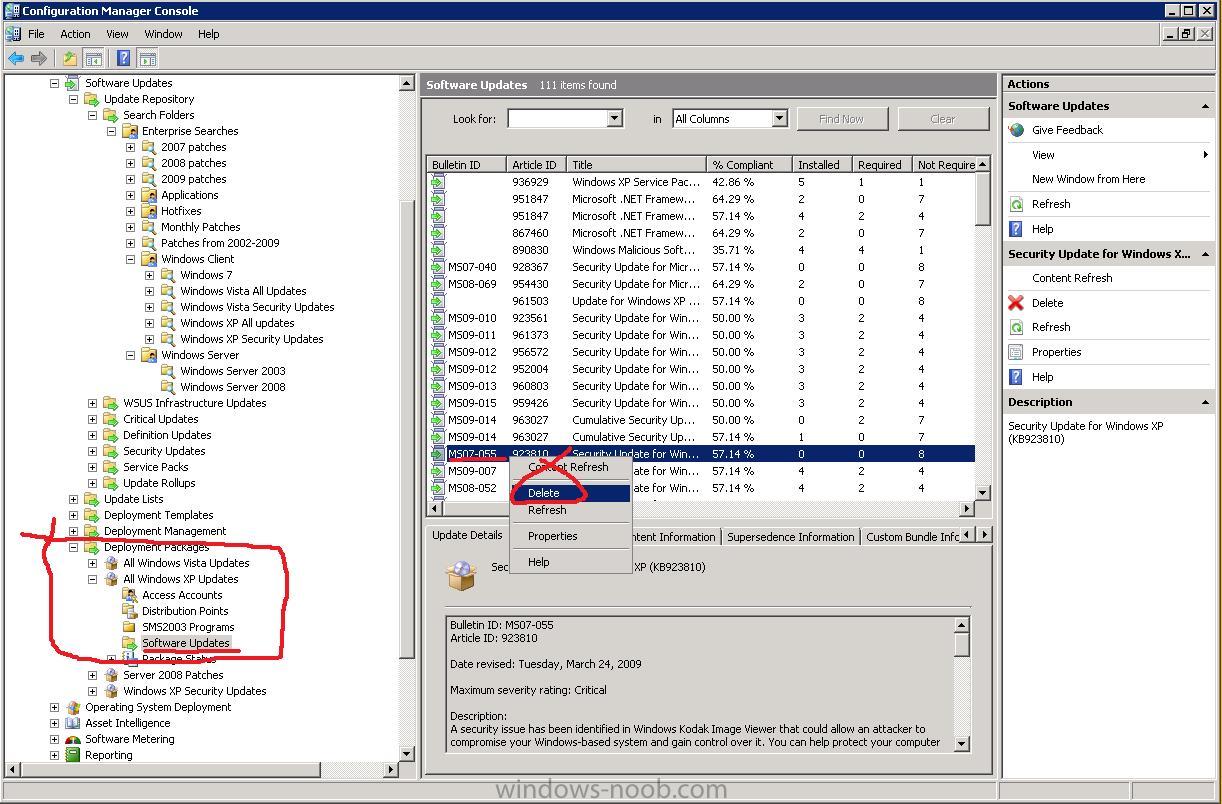
Task: Select Help in the context menu
Action: pos(570,562)
